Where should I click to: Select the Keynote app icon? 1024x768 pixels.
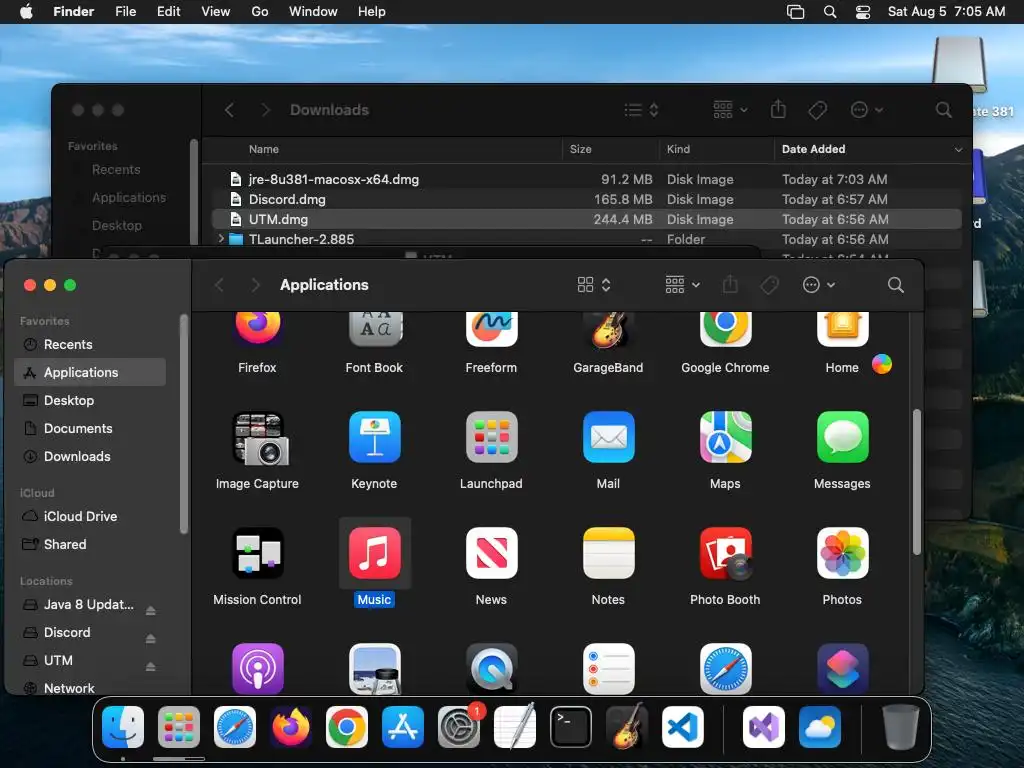point(375,437)
